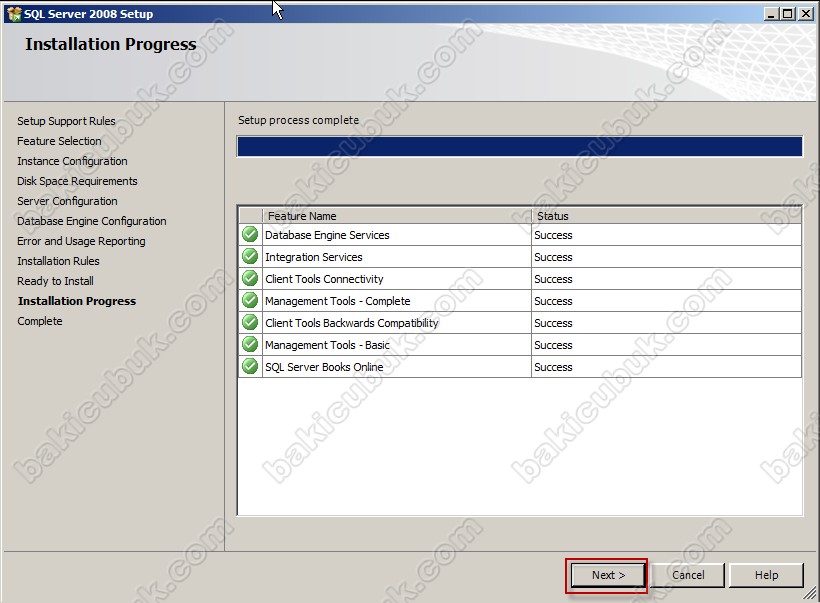820x603 pixels.
Task: Select the Management Tools - Complete feature name
Action: pyautogui.click(x=338, y=301)
